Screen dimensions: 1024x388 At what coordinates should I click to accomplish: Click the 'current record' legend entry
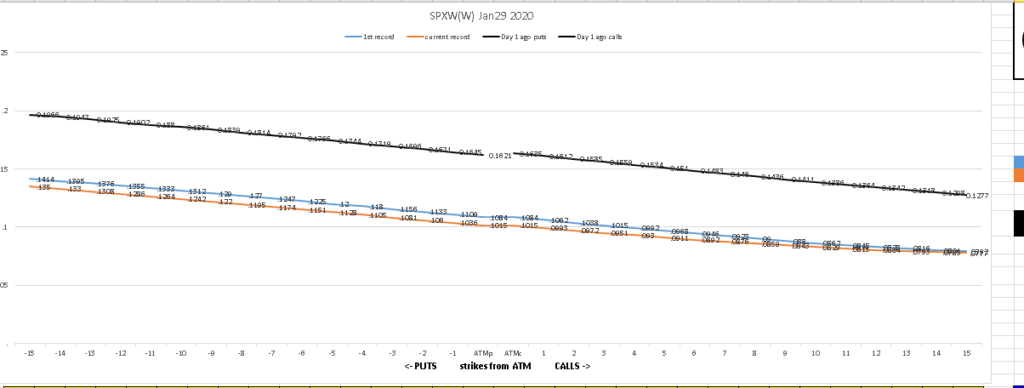[438, 37]
